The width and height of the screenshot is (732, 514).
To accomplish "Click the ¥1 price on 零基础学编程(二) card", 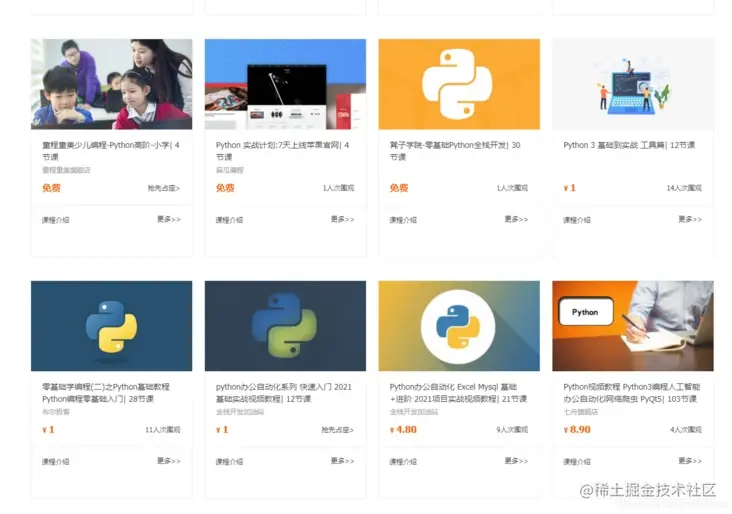I will click(48, 430).
